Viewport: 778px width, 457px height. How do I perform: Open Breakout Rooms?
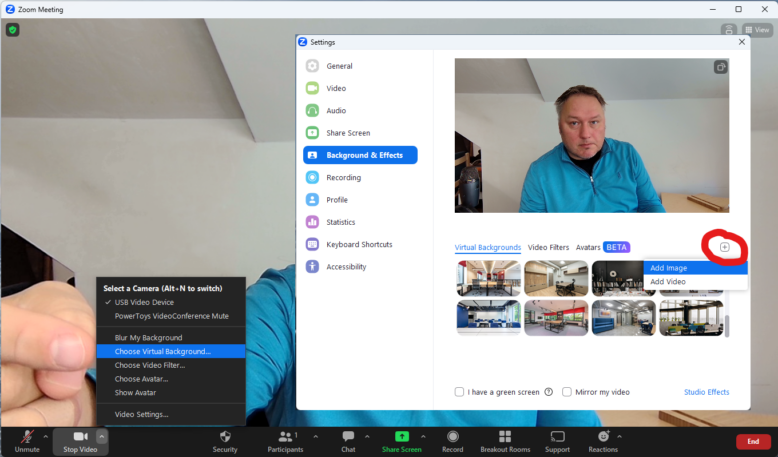[505, 437]
